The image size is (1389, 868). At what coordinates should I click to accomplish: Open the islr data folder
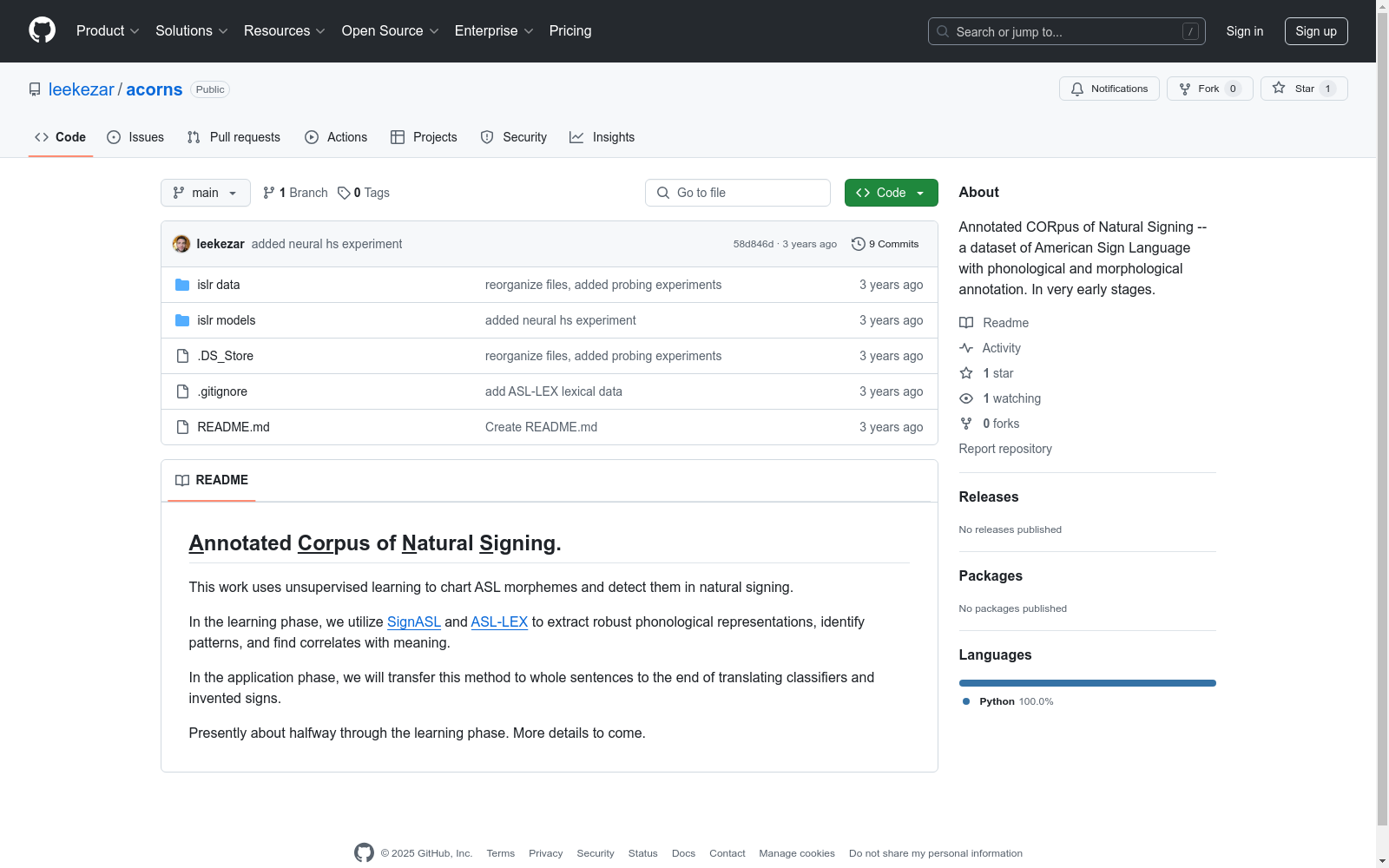[219, 285]
